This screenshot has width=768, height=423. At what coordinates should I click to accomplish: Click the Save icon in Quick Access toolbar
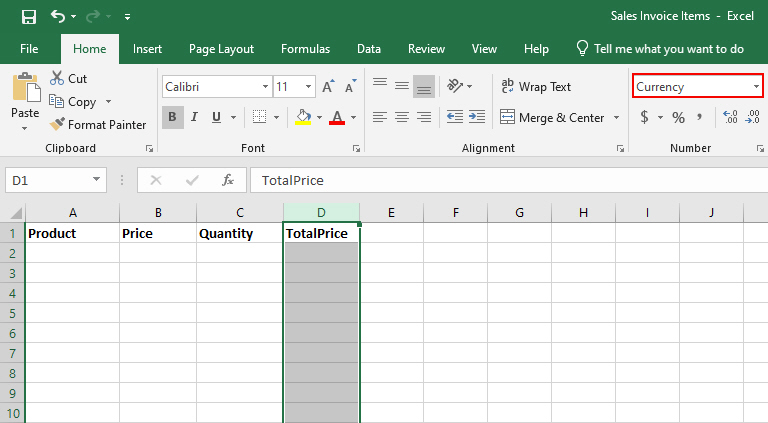pyautogui.click(x=29, y=17)
